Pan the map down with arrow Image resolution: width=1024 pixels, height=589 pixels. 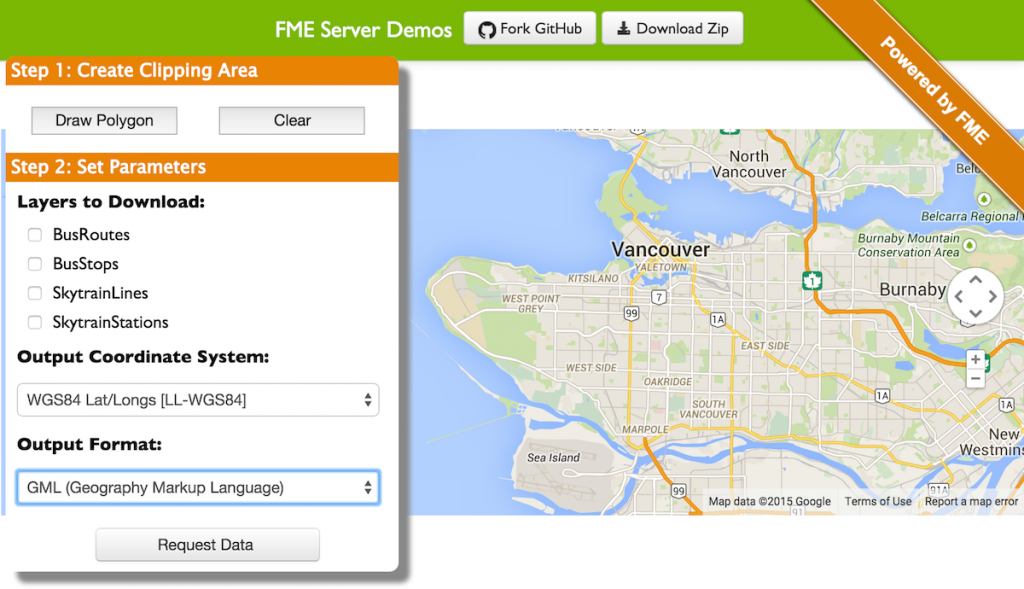click(976, 313)
